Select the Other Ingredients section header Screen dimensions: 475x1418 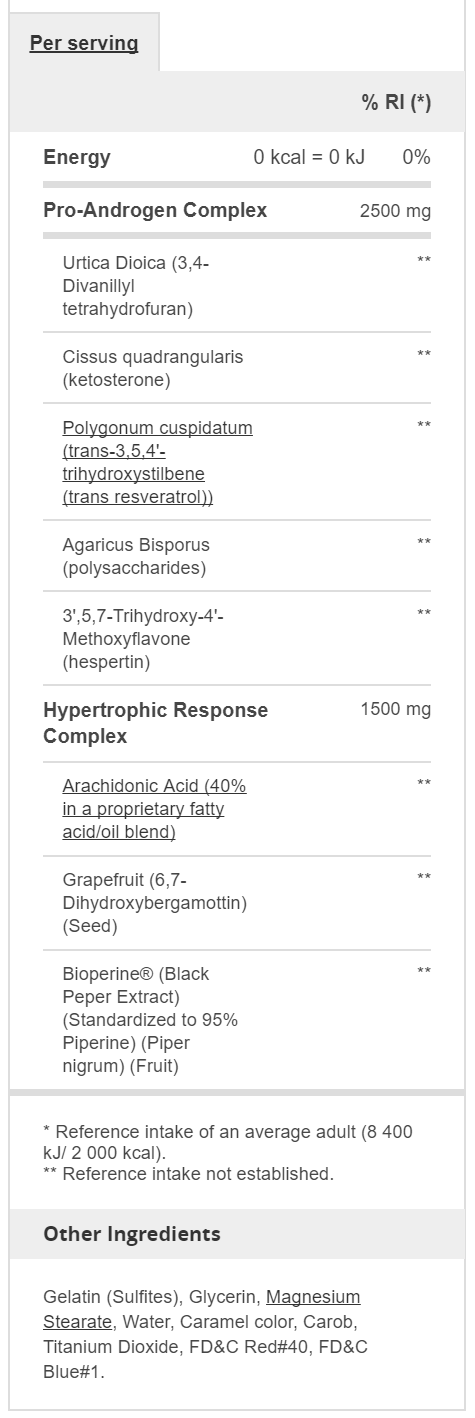[x=132, y=1234]
